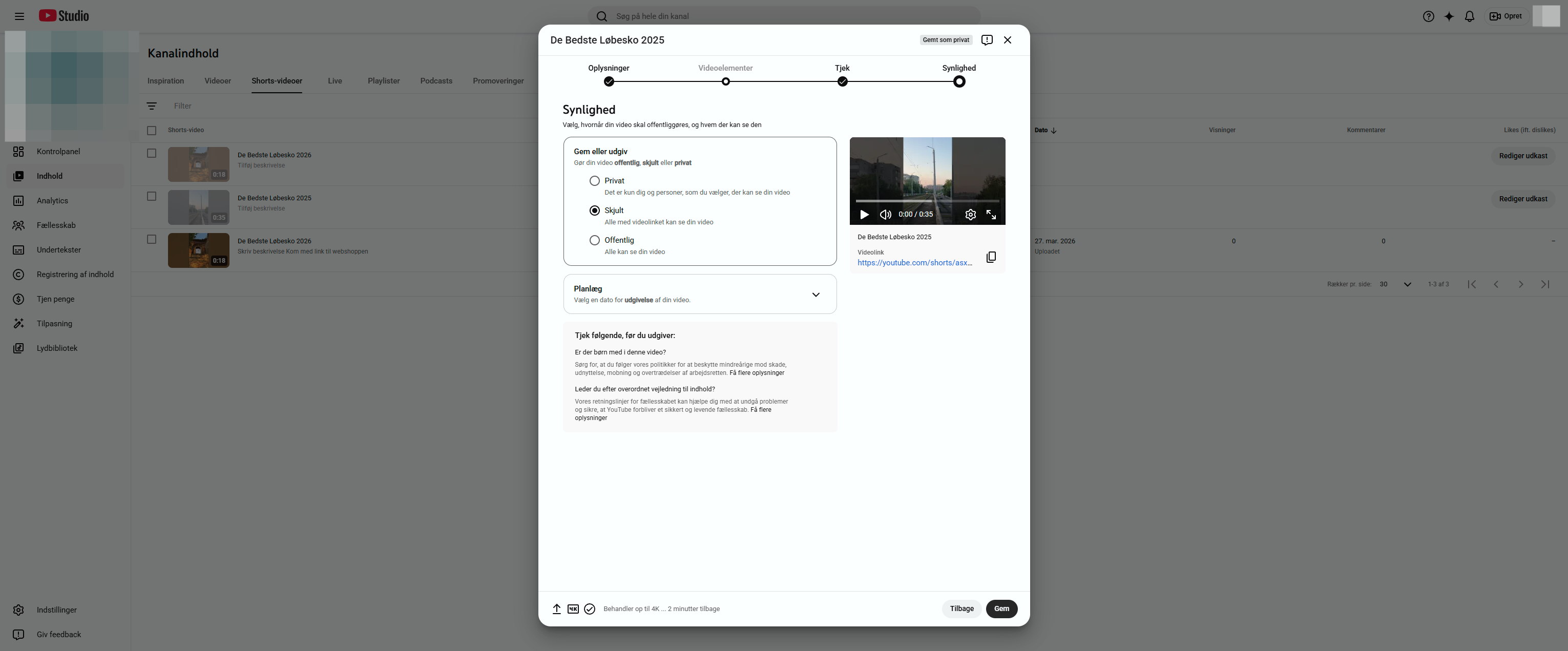Click the YouTube Studio logo

[x=64, y=16]
